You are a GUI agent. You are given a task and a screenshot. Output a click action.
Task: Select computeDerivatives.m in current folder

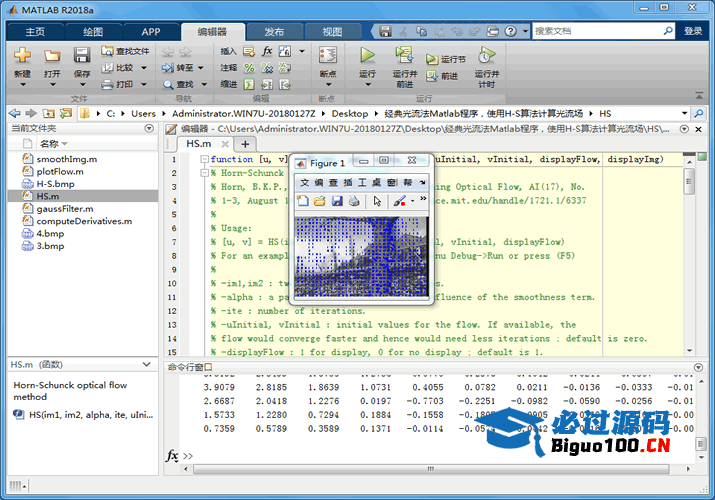pos(84,221)
